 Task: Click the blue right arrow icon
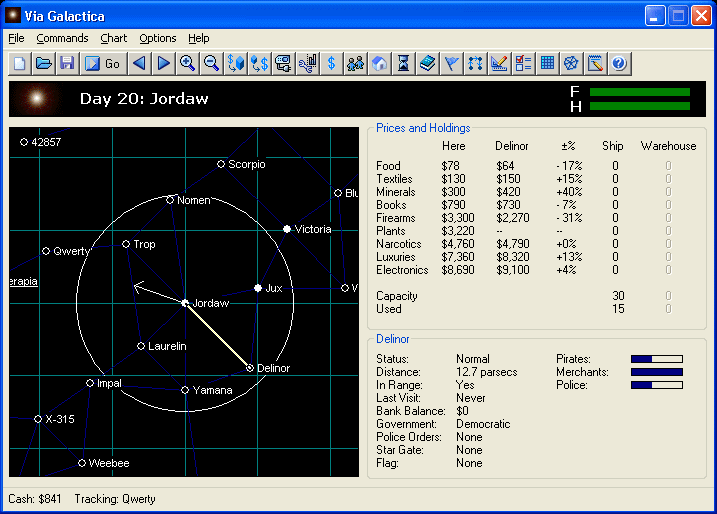click(x=163, y=63)
